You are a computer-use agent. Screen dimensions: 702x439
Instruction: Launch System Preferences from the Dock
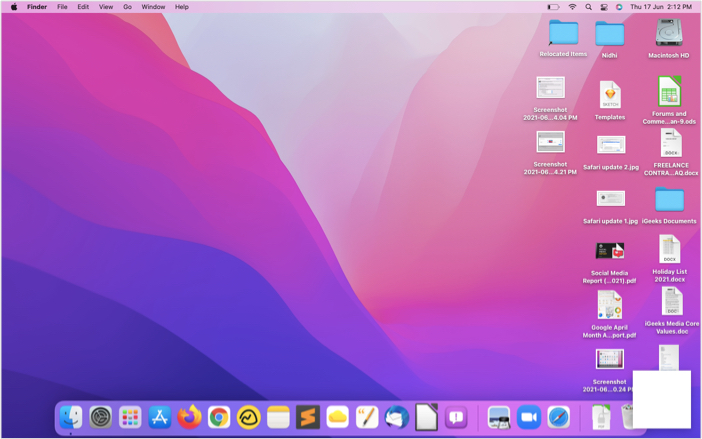101,417
